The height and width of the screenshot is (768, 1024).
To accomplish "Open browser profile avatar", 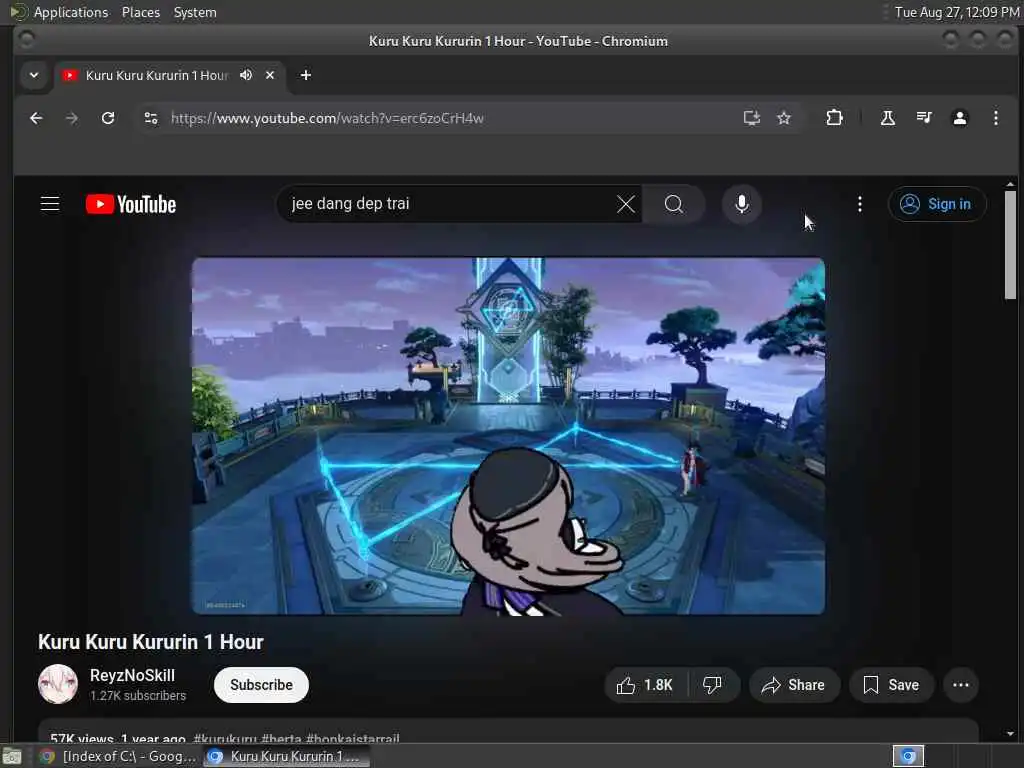I will 959,118.
